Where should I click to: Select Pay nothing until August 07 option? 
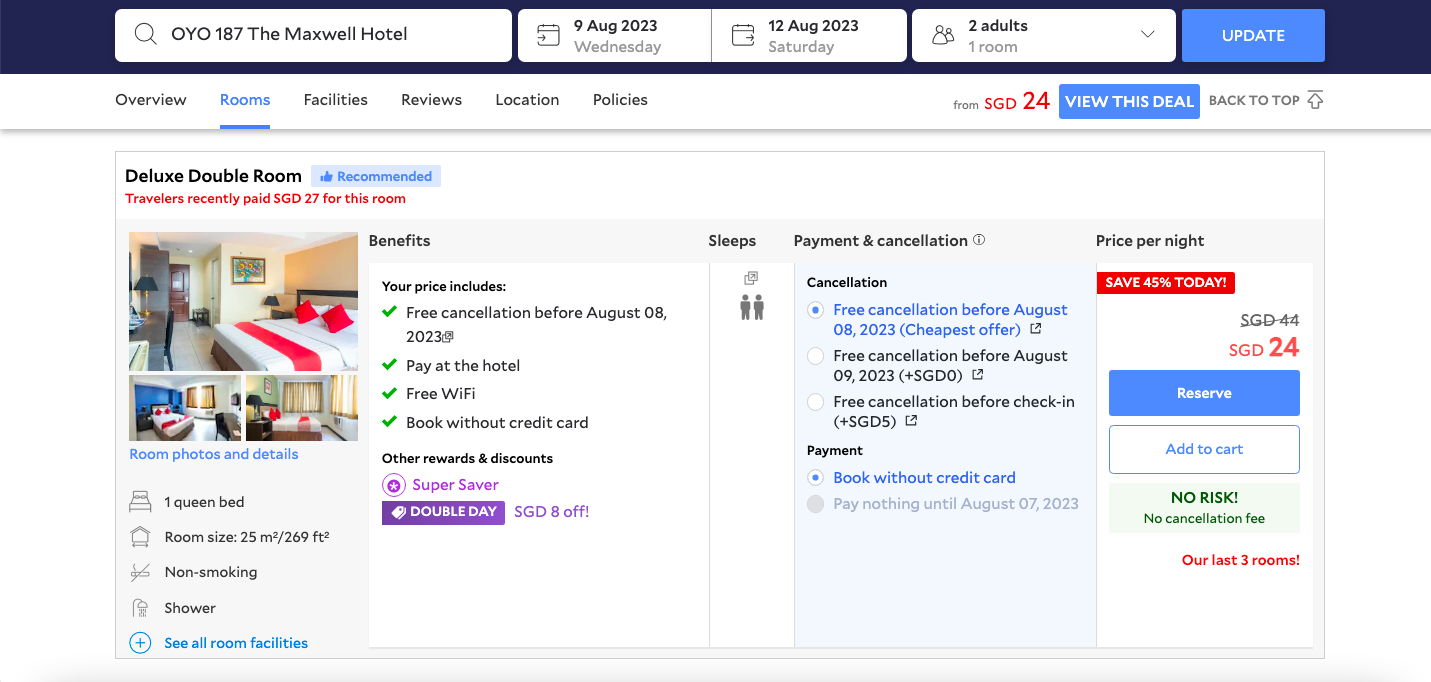coord(816,504)
